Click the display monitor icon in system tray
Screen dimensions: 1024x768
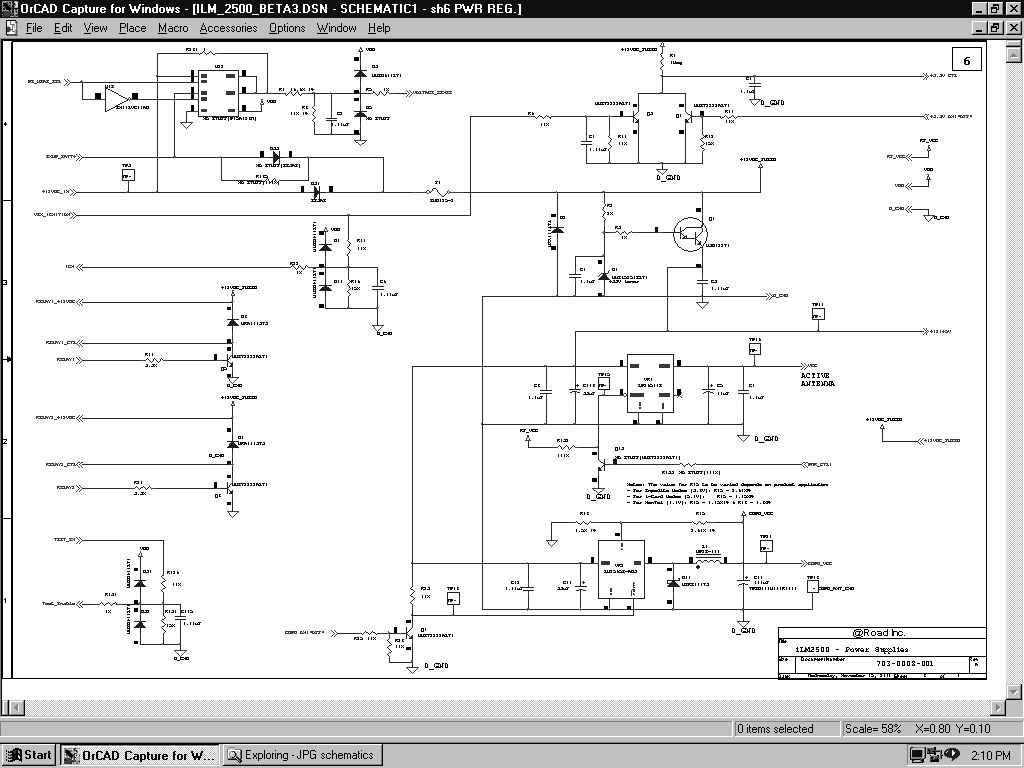click(x=918, y=755)
